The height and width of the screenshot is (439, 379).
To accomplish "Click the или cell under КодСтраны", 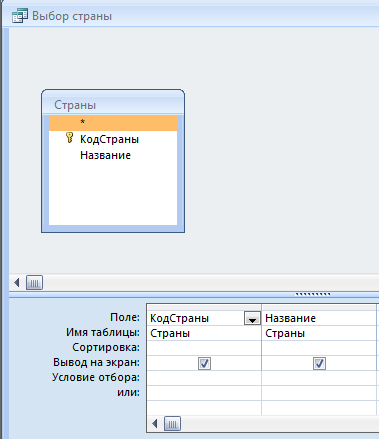I will pos(204,393).
